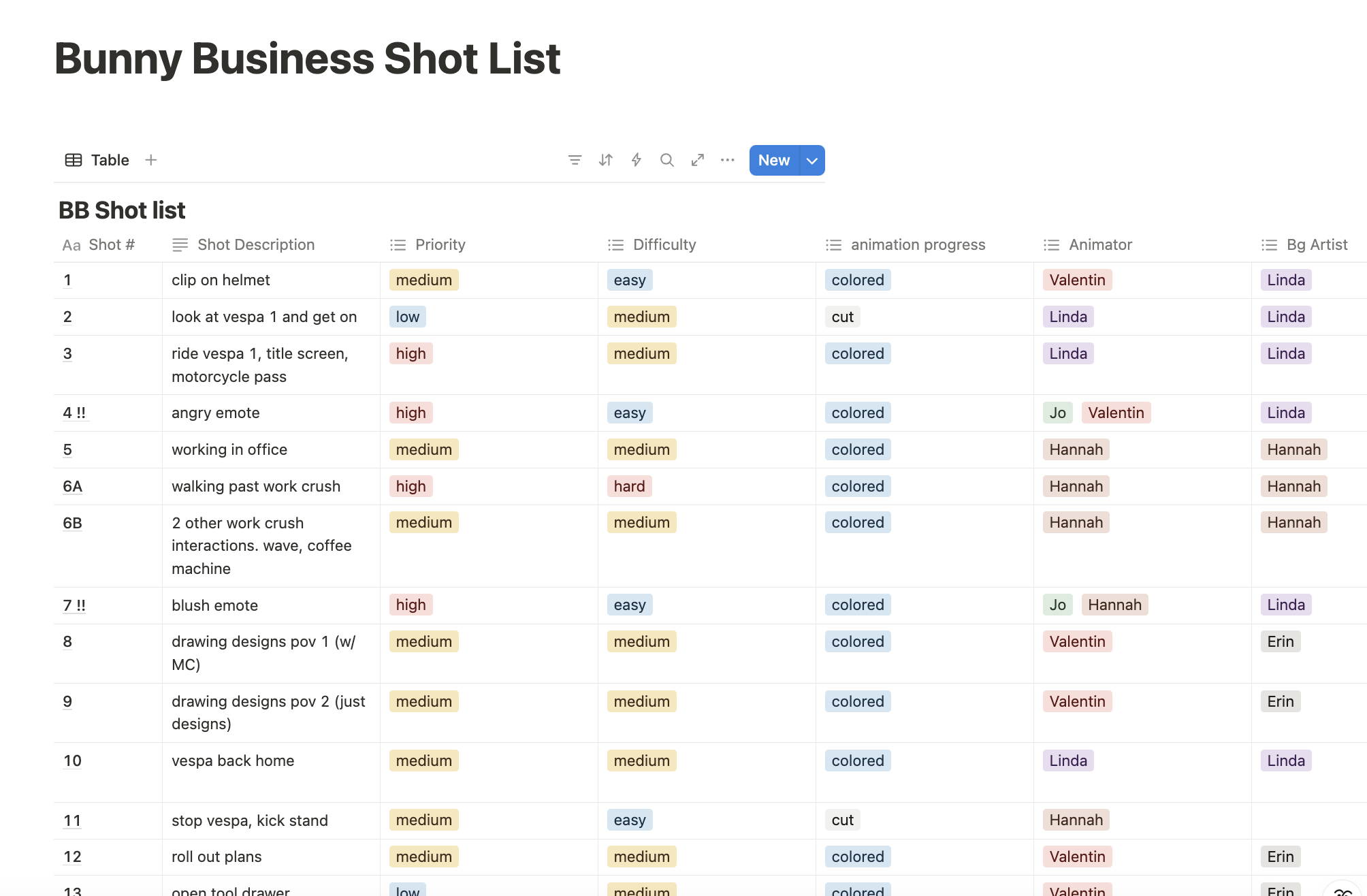The width and height of the screenshot is (1367, 896).
Task: Select 'look at vespa 1 and get on'
Action: click(x=271, y=317)
